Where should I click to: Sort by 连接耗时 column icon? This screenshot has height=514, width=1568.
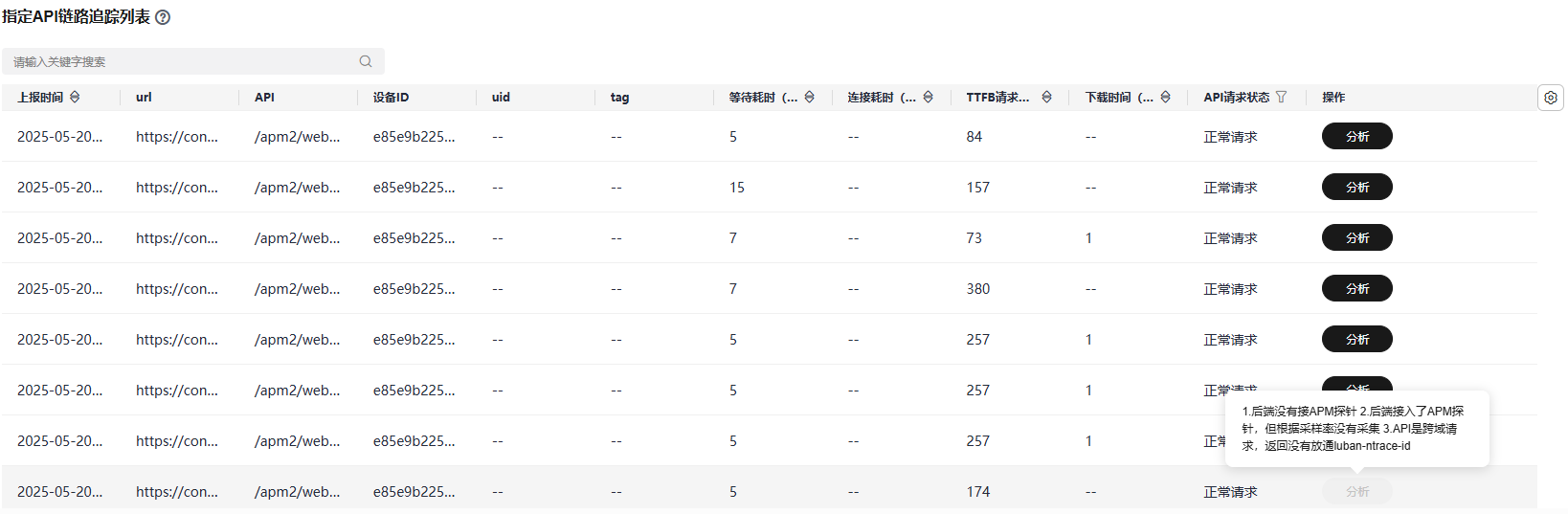tap(928, 97)
